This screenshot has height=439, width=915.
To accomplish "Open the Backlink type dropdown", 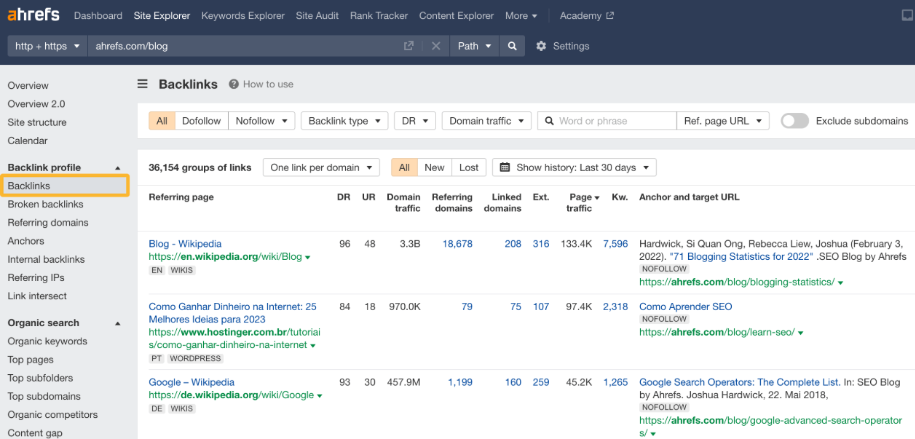I will click(x=344, y=121).
